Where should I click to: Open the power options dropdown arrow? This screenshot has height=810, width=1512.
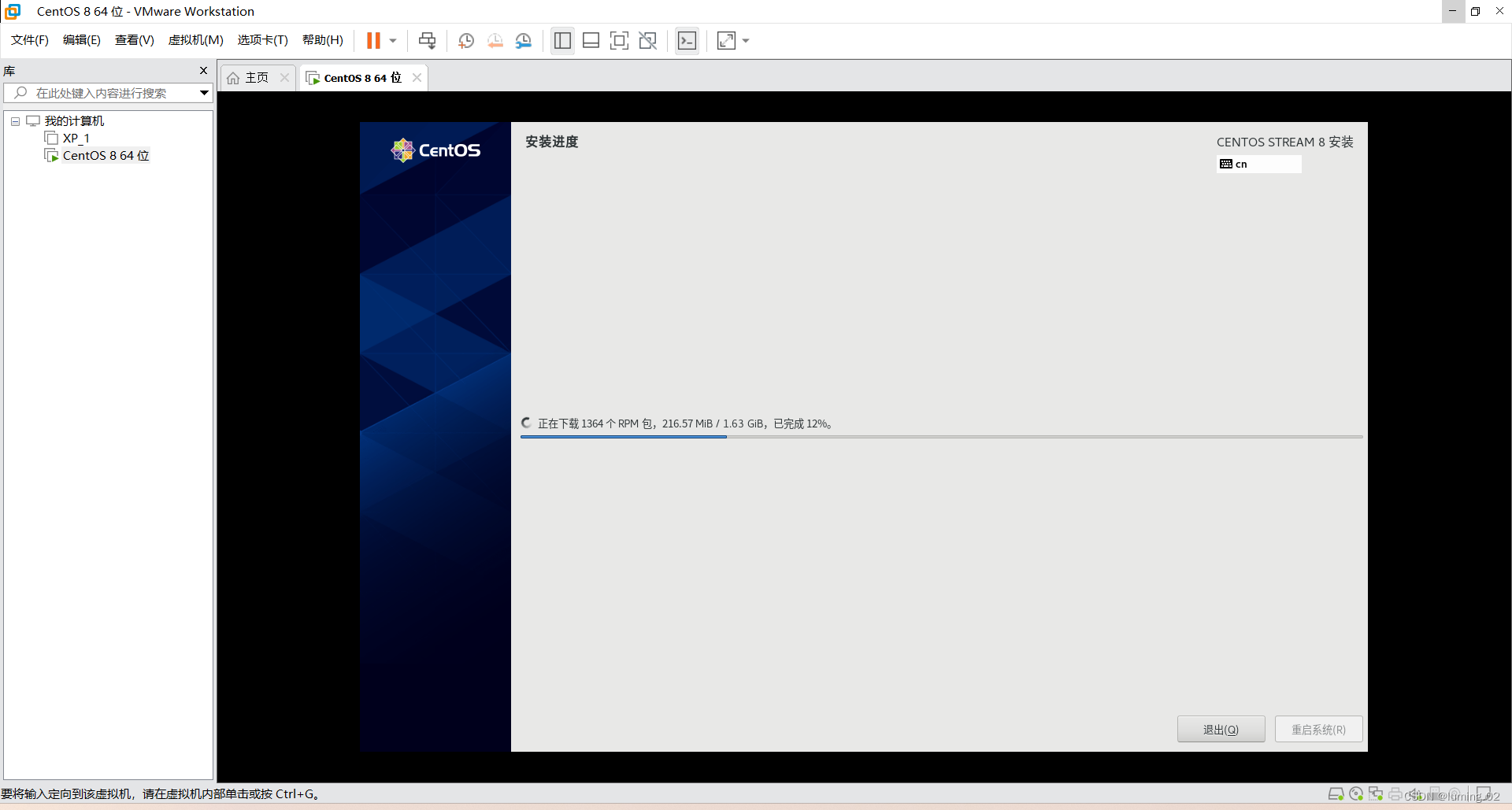[393, 40]
